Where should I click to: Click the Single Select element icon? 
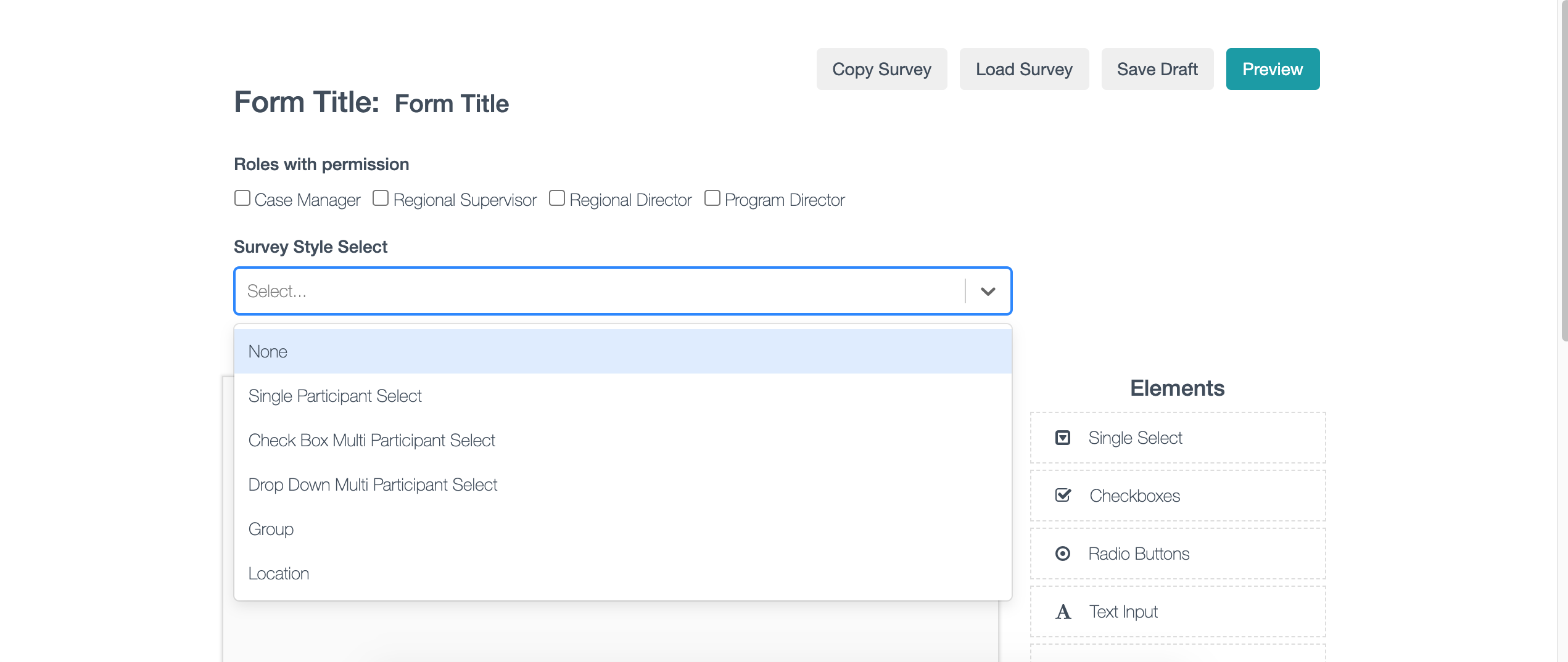(1062, 438)
